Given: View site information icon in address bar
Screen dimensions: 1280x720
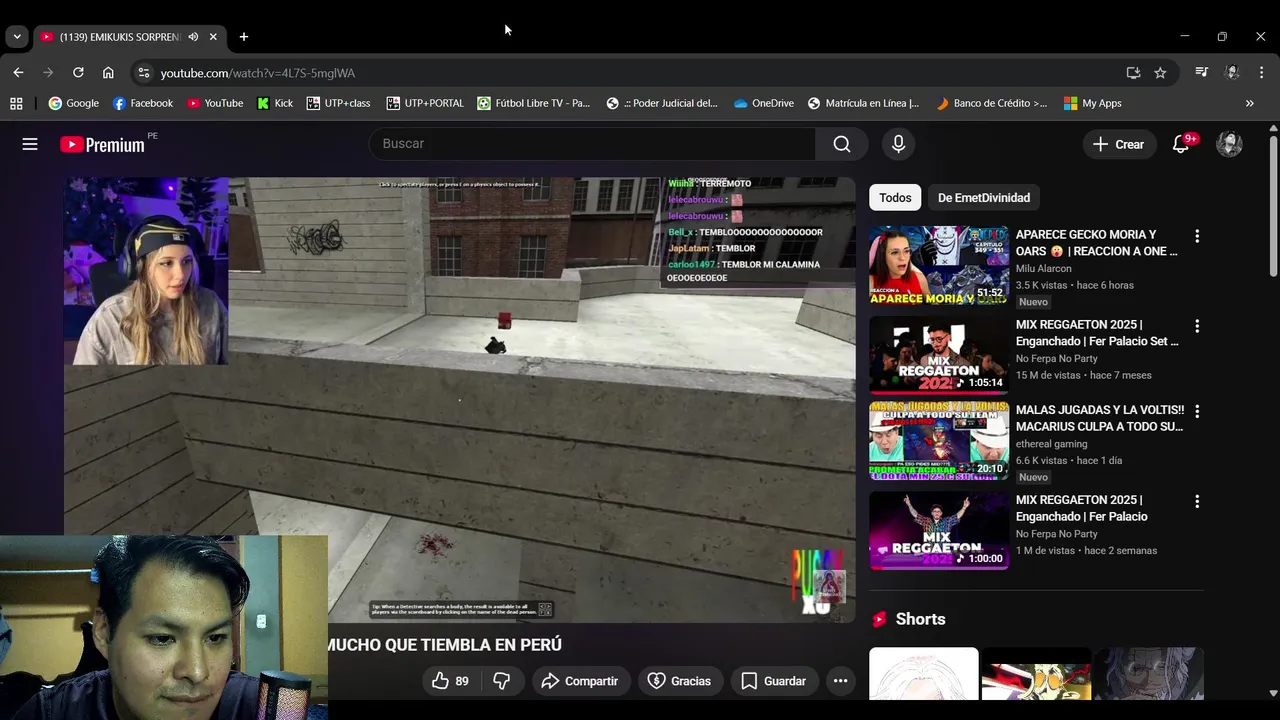Looking at the screenshot, I should point(143,73).
